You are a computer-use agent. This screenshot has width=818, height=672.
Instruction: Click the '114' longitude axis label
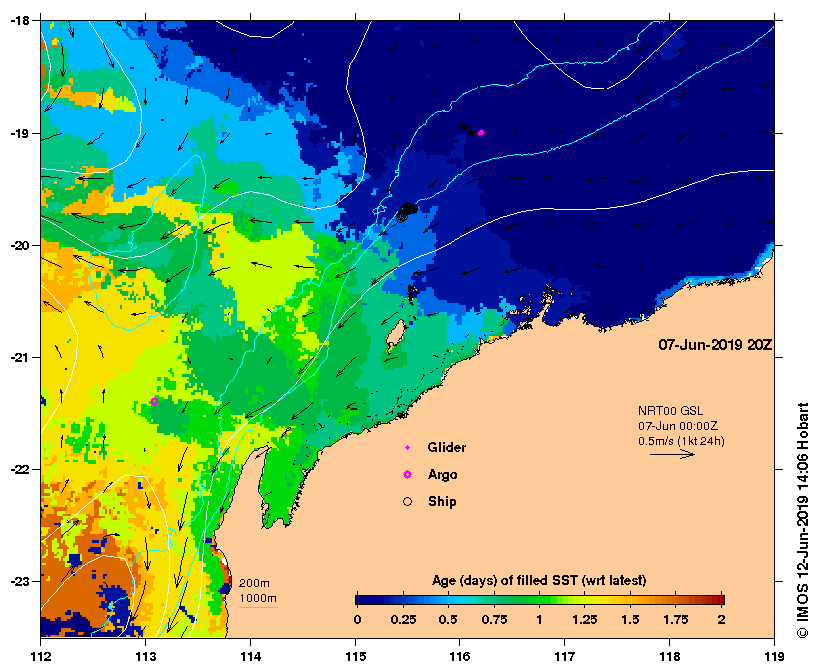click(x=250, y=656)
